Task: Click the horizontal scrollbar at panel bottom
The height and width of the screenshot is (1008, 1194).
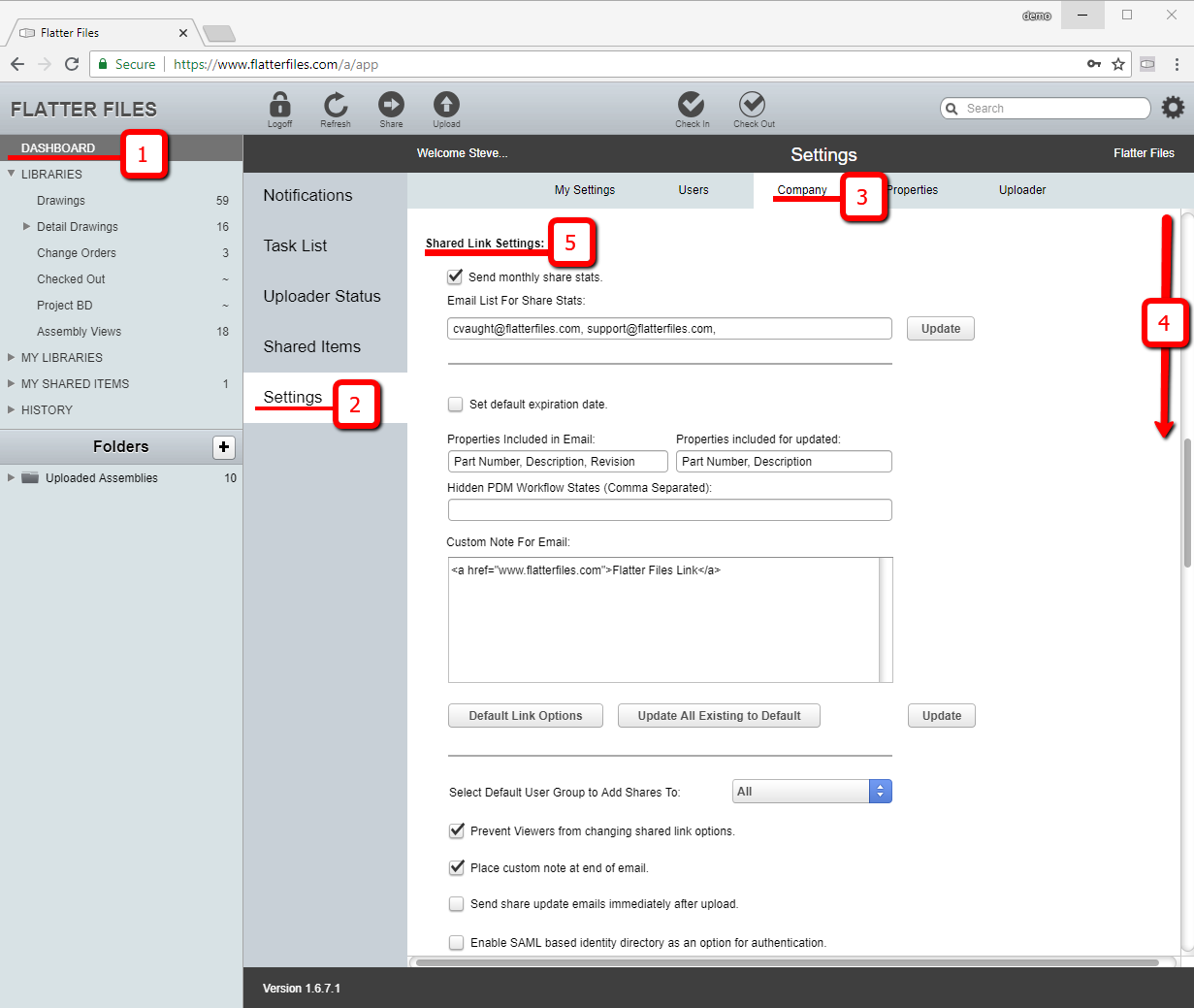Action: pyautogui.click(x=786, y=963)
